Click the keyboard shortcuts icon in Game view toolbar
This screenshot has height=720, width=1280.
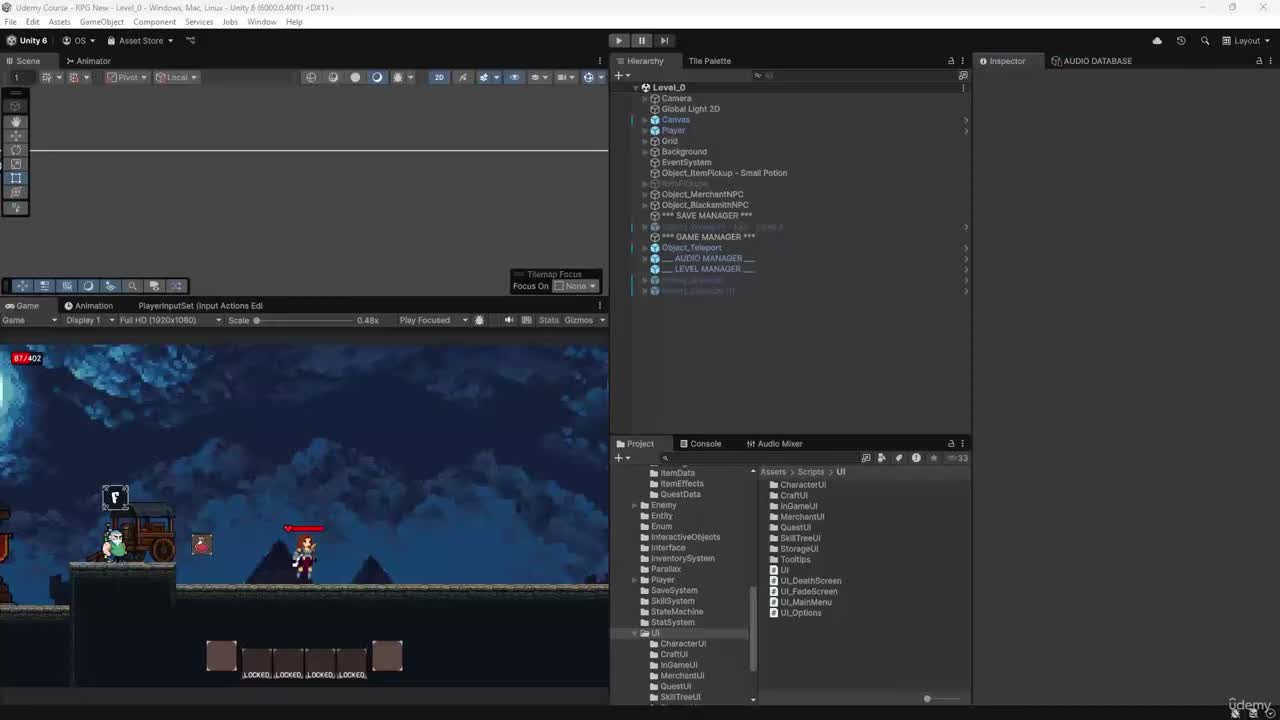click(527, 320)
